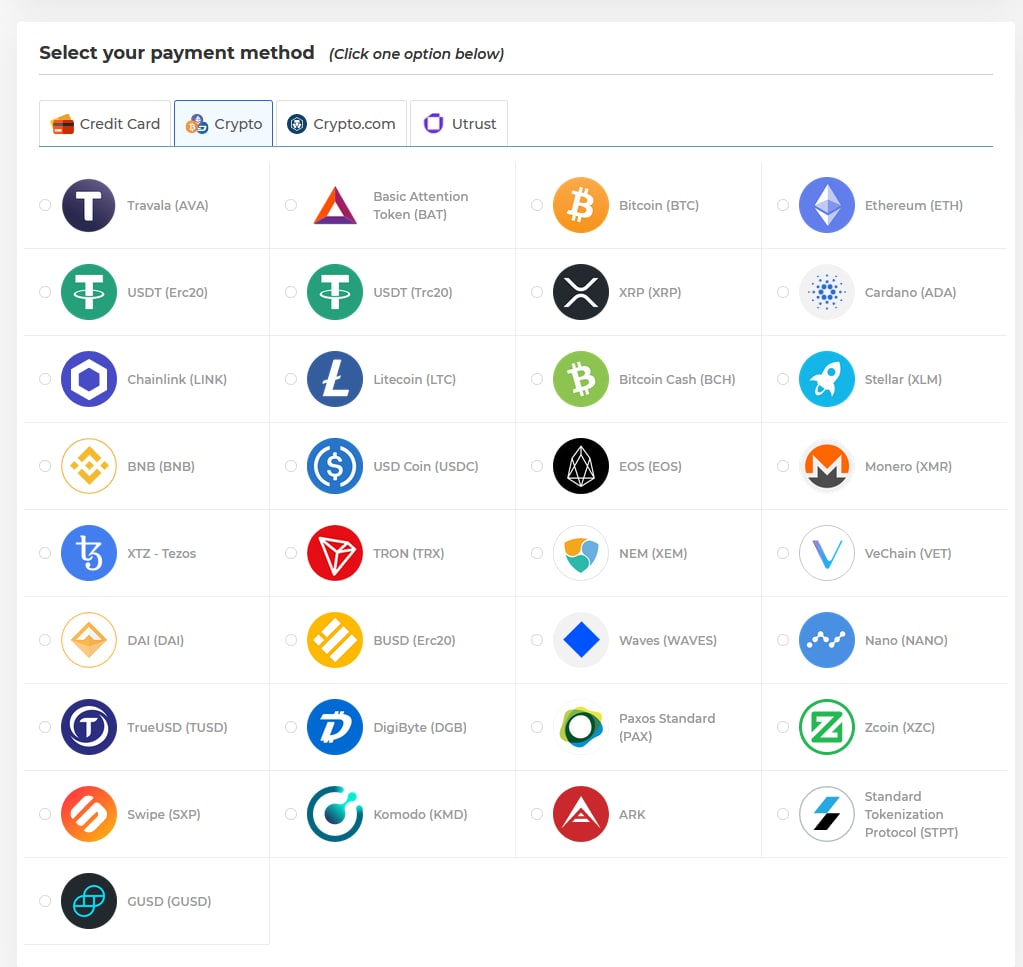The height and width of the screenshot is (967, 1023).
Task: Click the Tezos XTZ logo
Action: click(89, 553)
